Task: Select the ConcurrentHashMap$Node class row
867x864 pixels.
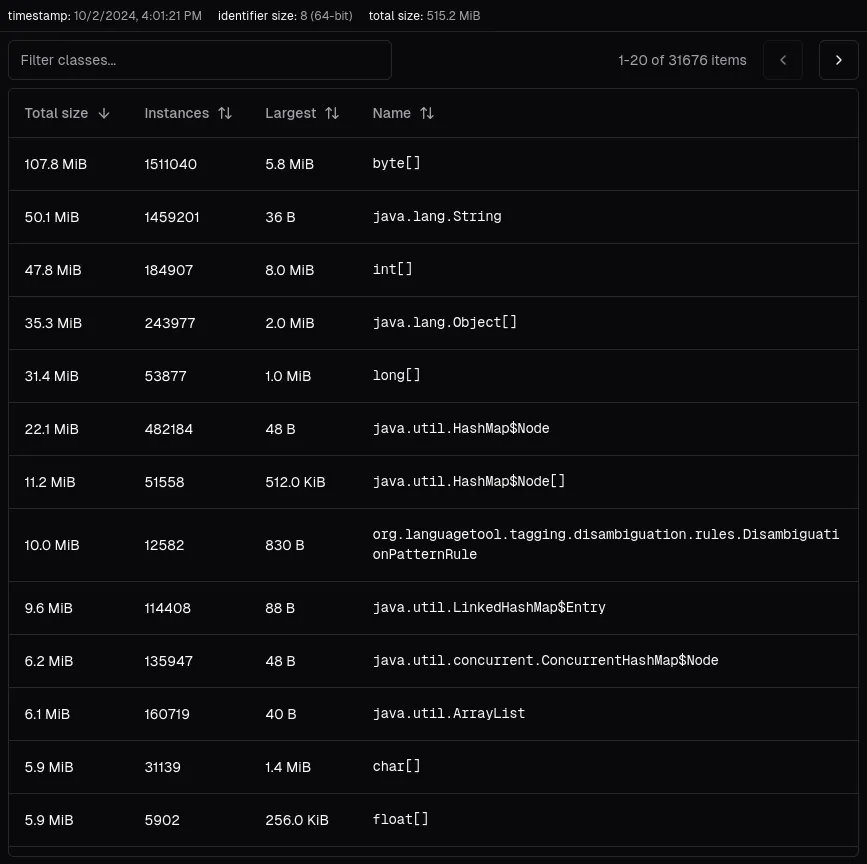Action: pos(545,661)
